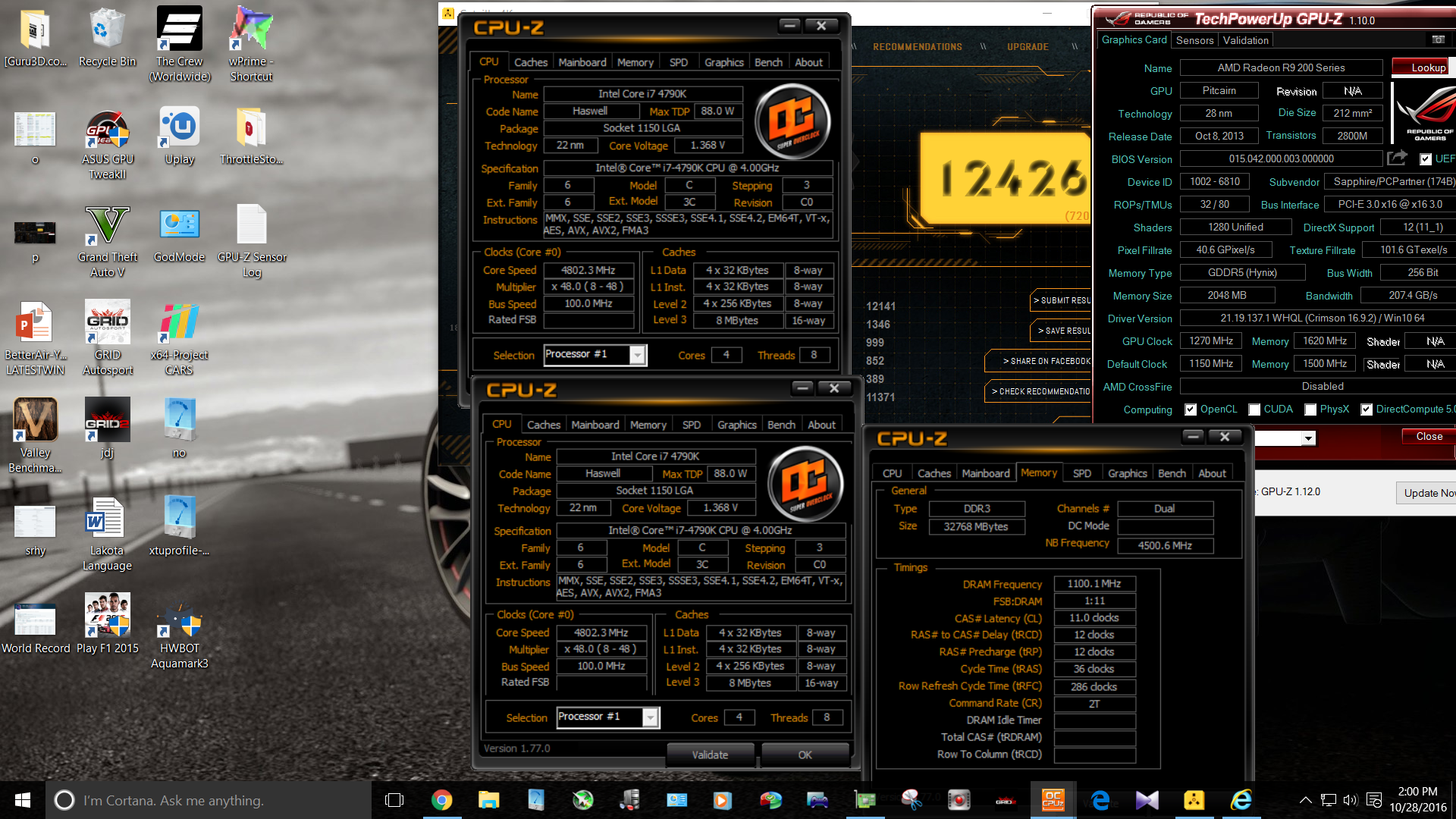Click the AMD Radeon R9 200 Series name field
The width and height of the screenshot is (1456, 819).
[1281, 67]
